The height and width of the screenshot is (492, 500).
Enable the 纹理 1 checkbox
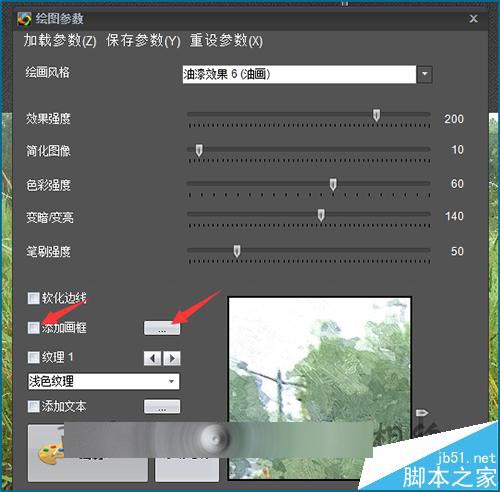pyautogui.click(x=33, y=358)
